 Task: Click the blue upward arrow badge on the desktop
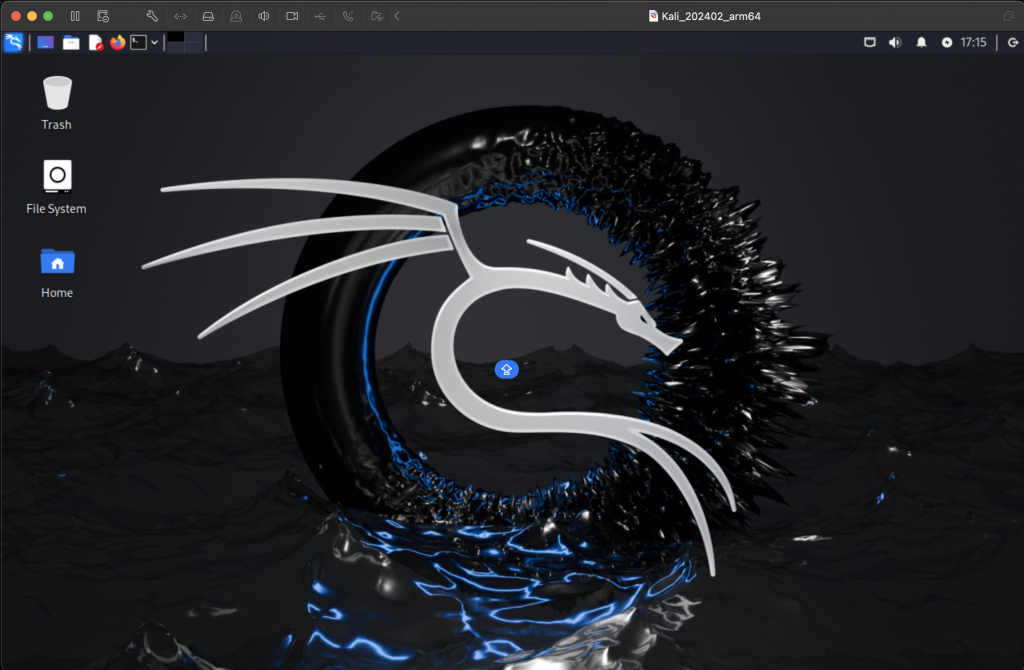pyautogui.click(x=507, y=370)
